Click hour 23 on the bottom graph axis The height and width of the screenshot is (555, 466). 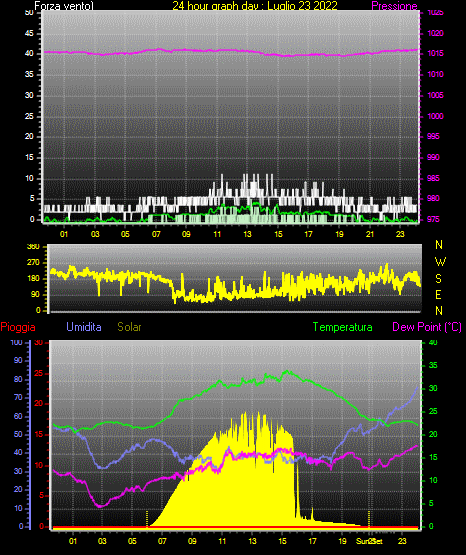[x=402, y=541]
